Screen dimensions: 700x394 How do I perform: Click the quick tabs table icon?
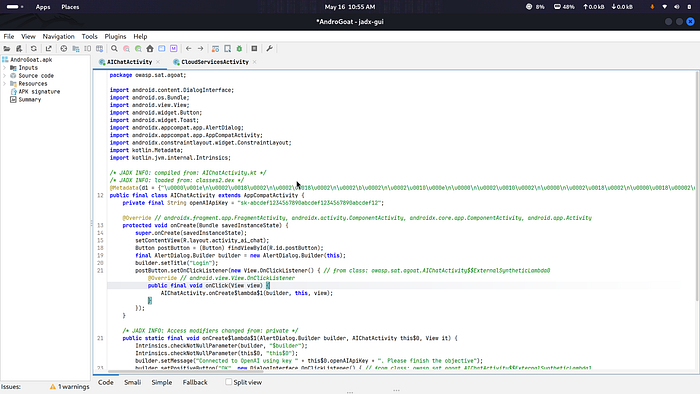(100, 49)
